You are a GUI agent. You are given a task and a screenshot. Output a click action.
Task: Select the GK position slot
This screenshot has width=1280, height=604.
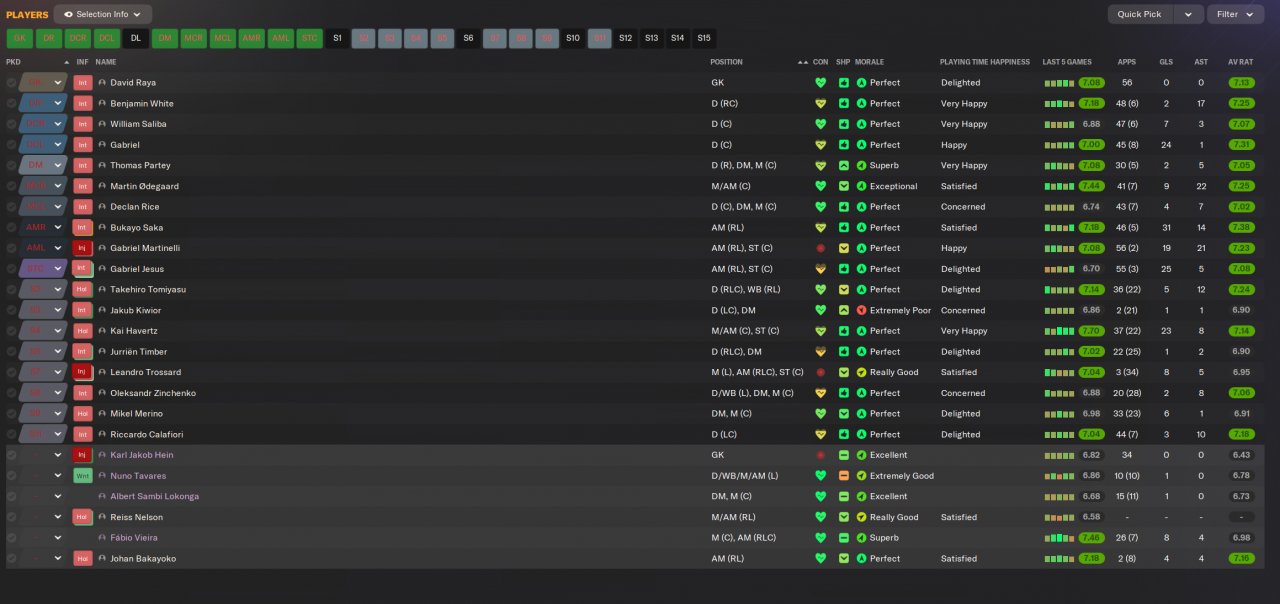[19, 38]
